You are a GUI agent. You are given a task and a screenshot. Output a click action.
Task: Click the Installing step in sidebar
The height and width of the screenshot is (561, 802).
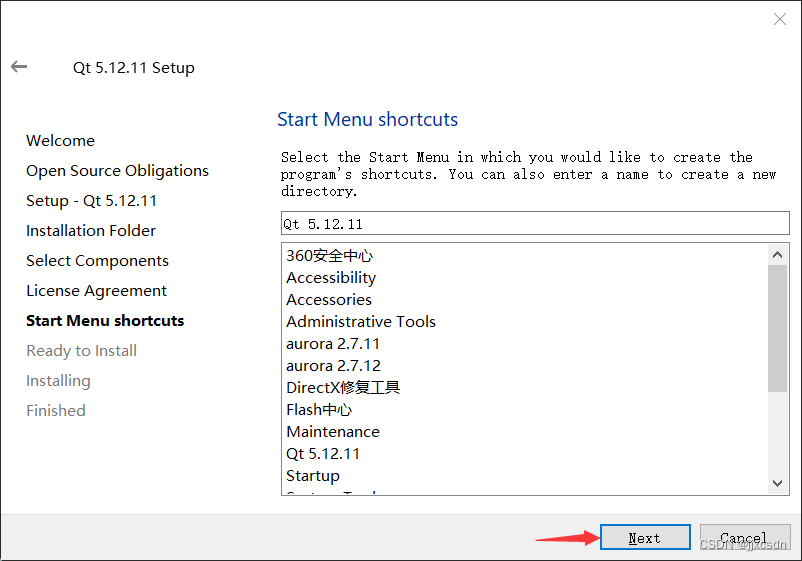[58, 381]
